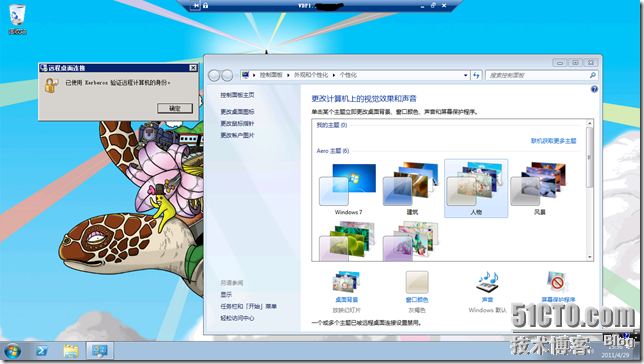The height and width of the screenshot is (364, 644).
Task: Click 个性化 in the address breadcrumb
Action: [x=348, y=75]
